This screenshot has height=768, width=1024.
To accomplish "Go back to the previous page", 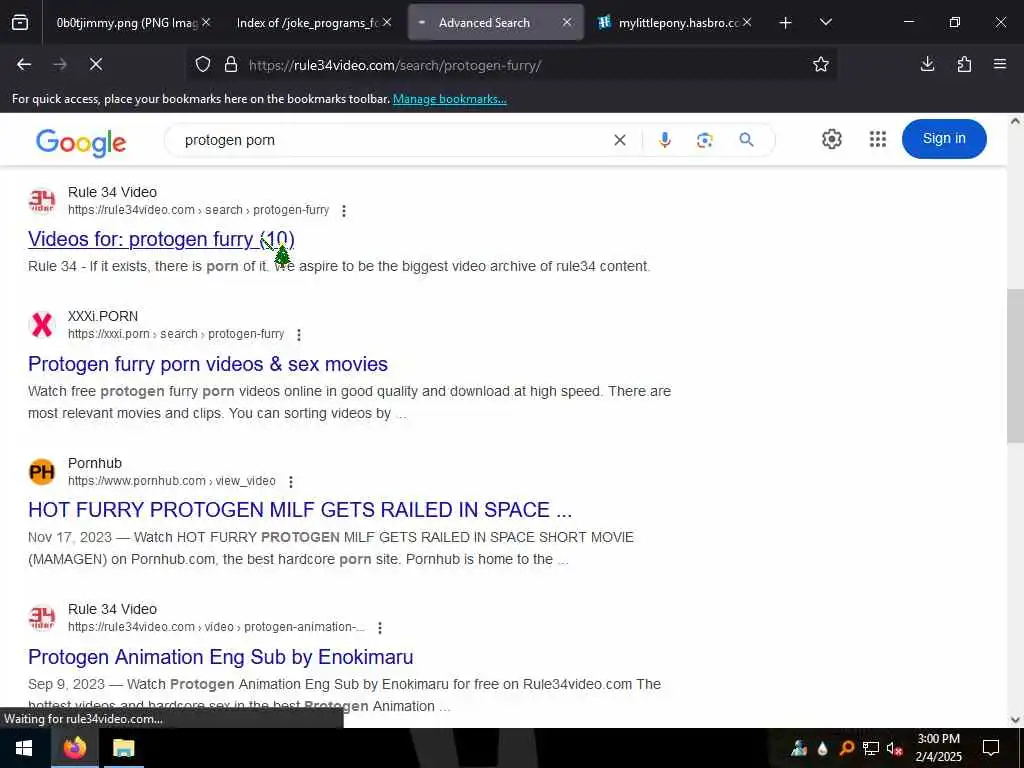I will coord(24,65).
